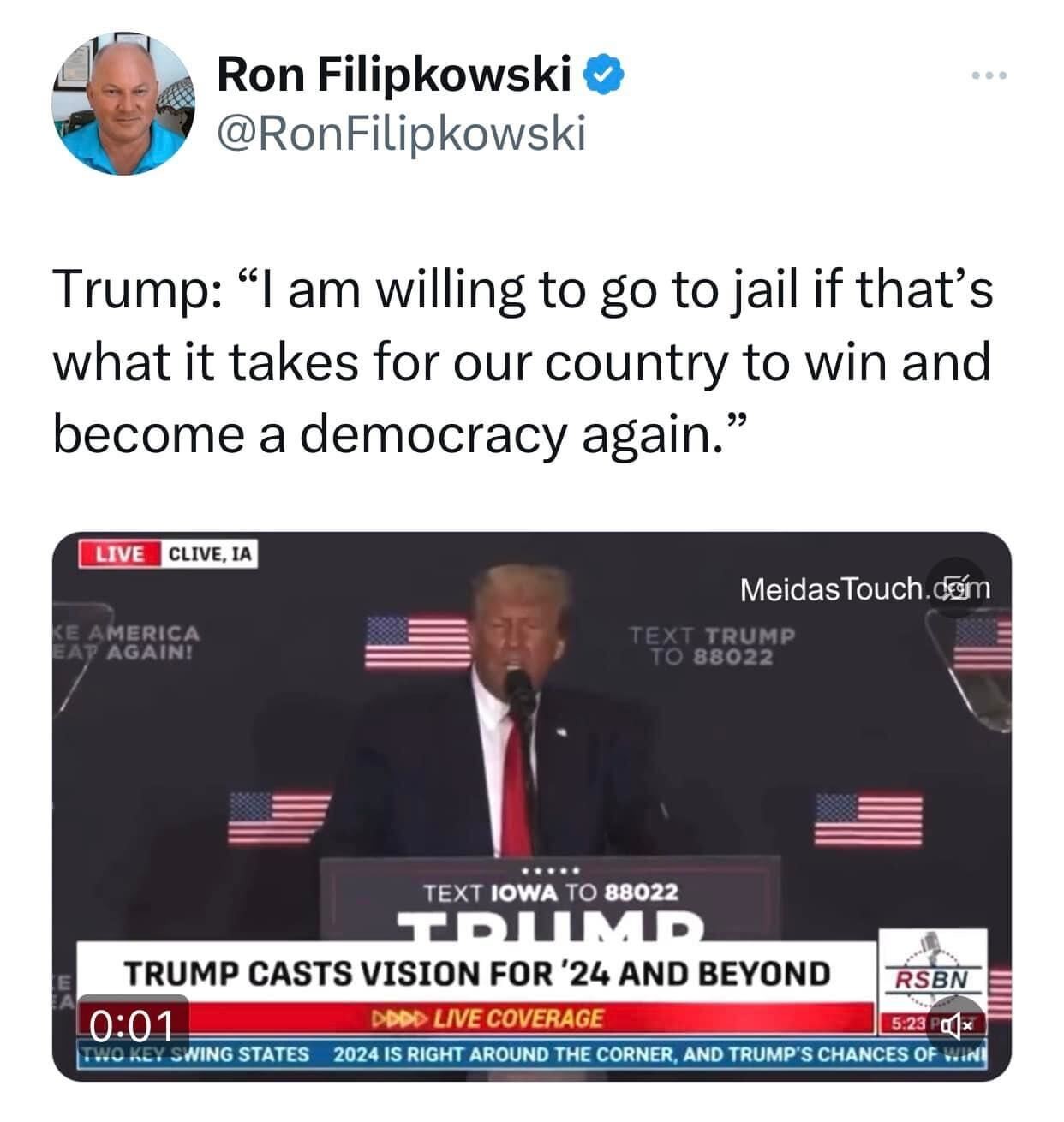The height and width of the screenshot is (1122, 1064).
Task: Click the Ron Filipkowski display name
Action: [x=394, y=76]
